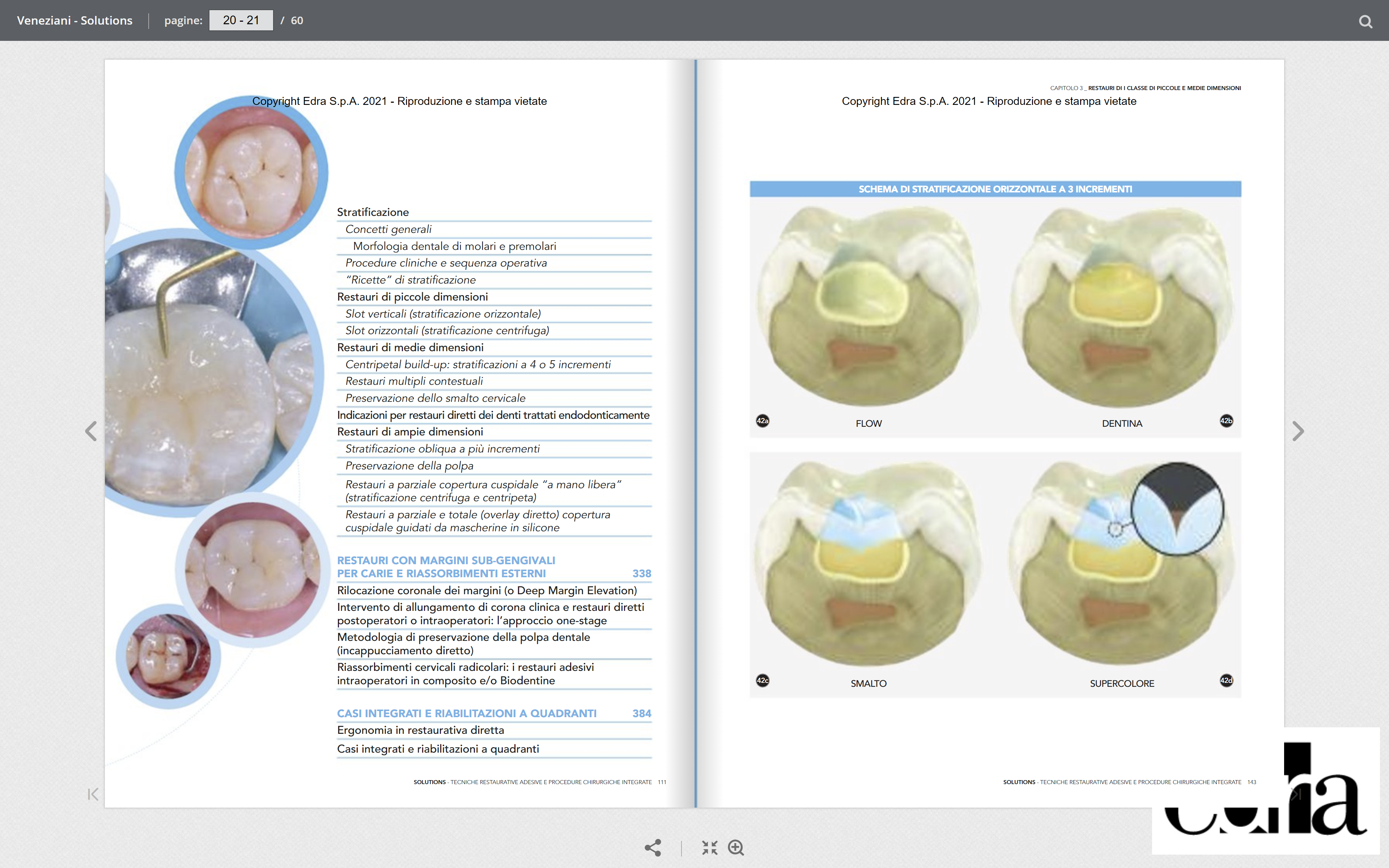Screen dimensions: 1389x868
Task: Exit fullscreen with the collapse arrows icon
Action: coord(709,847)
